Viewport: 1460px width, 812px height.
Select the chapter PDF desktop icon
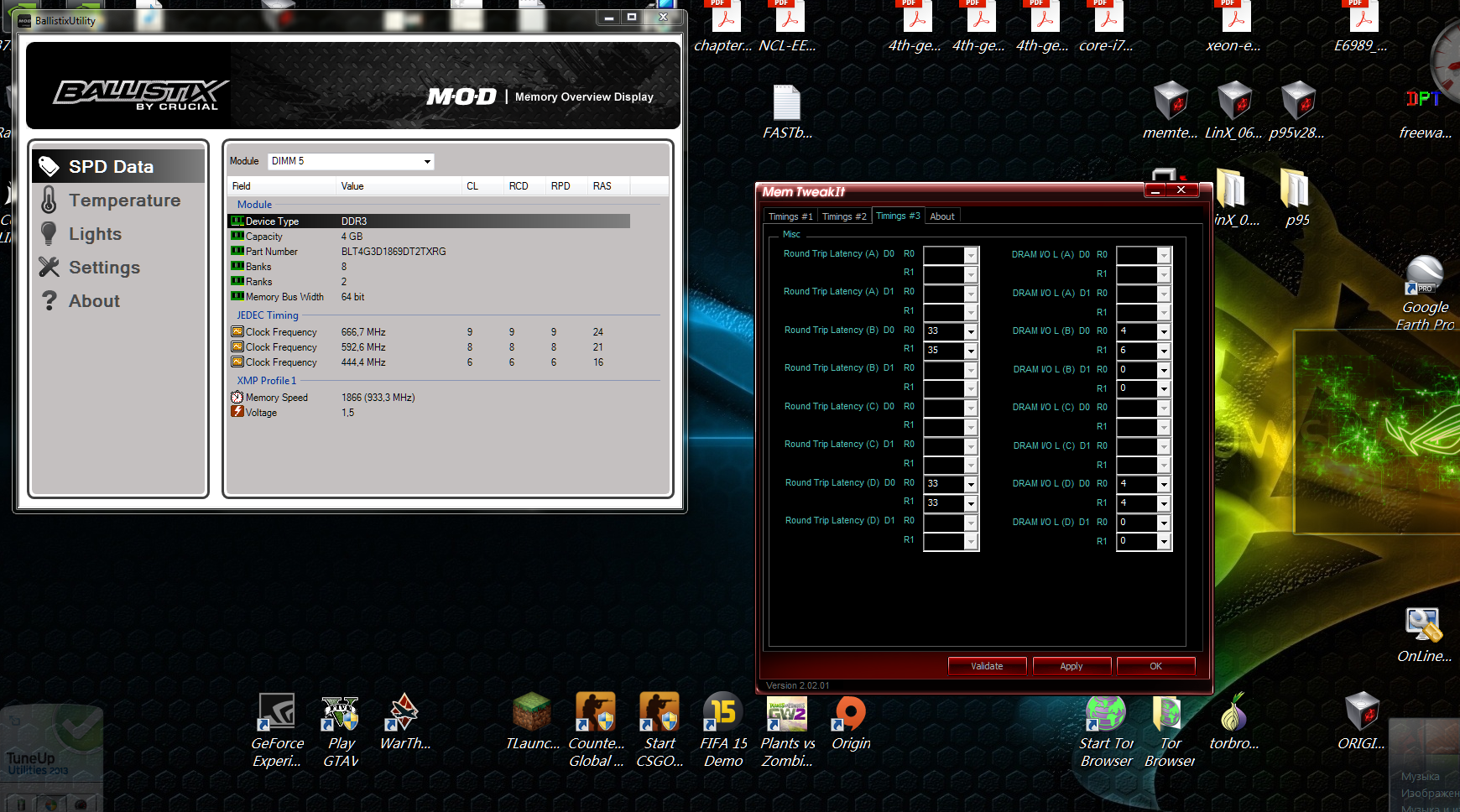(x=723, y=28)
